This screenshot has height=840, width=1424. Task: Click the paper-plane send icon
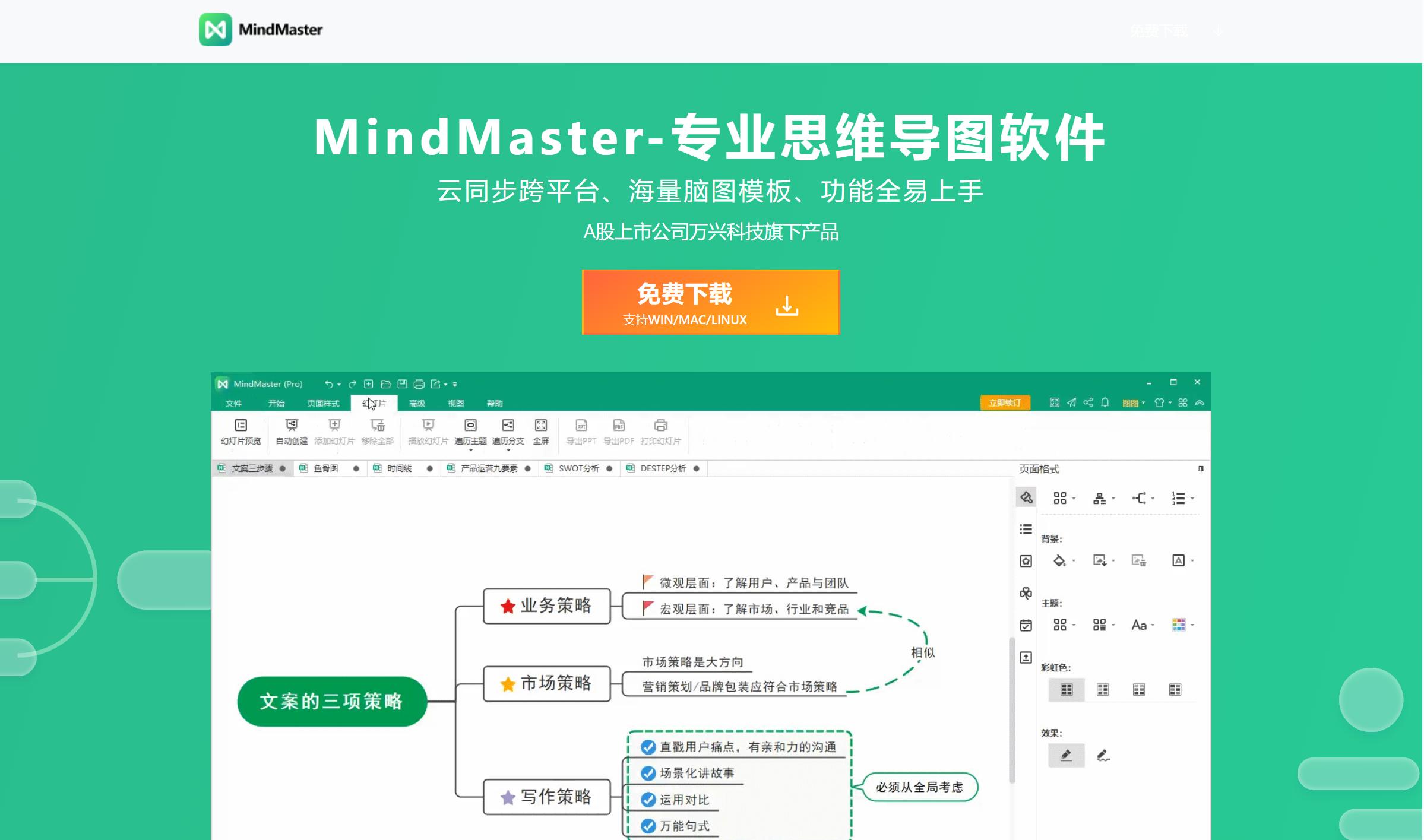tap(1071, 402)
